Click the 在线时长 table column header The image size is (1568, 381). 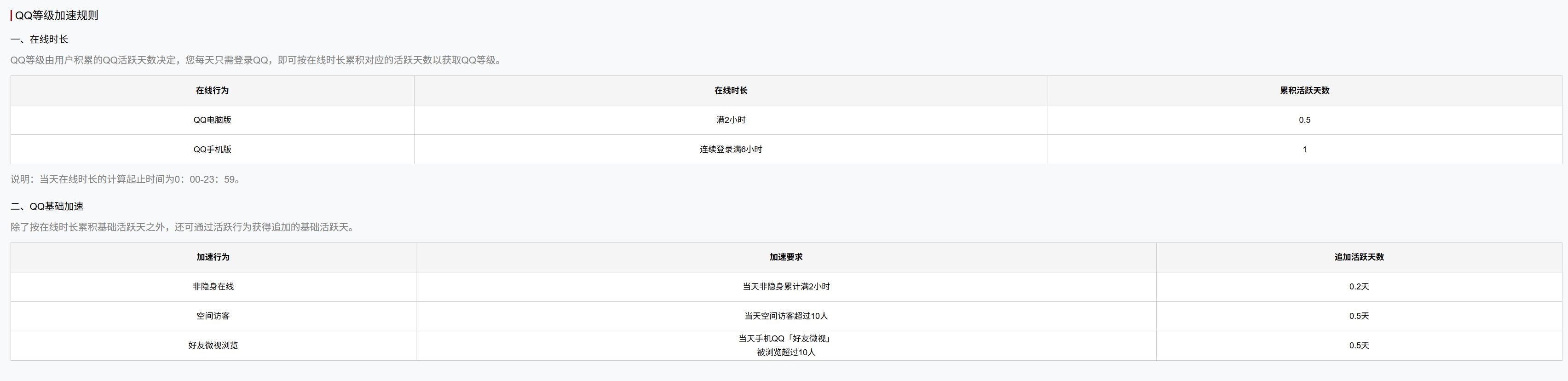[731, 90]
